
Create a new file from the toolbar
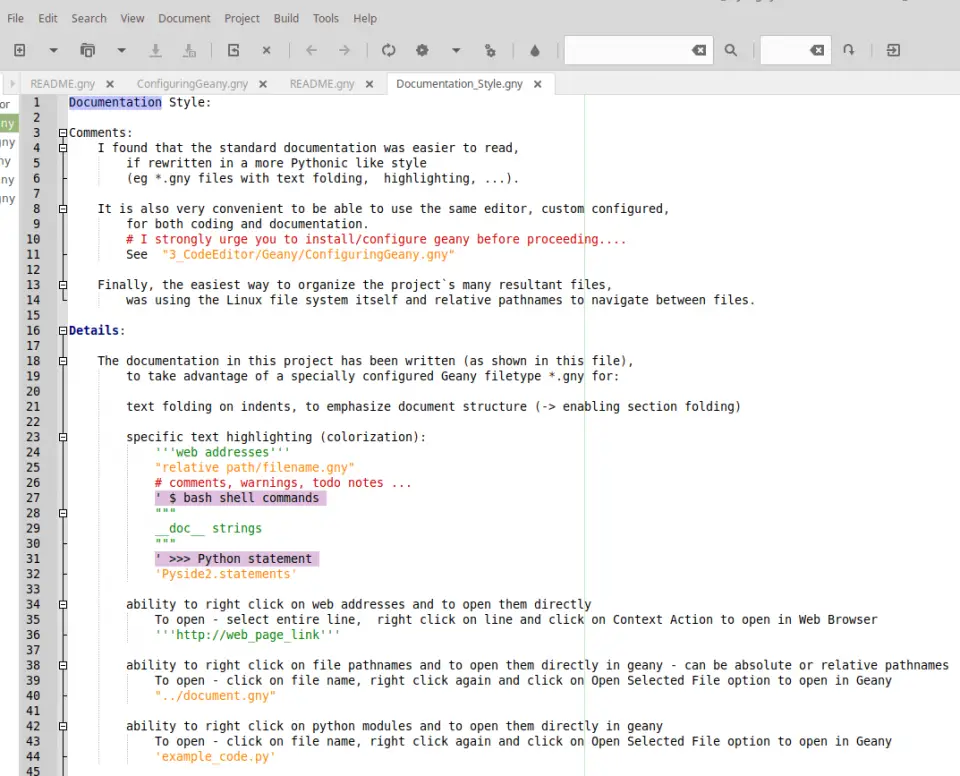click(x=20, y=50)
